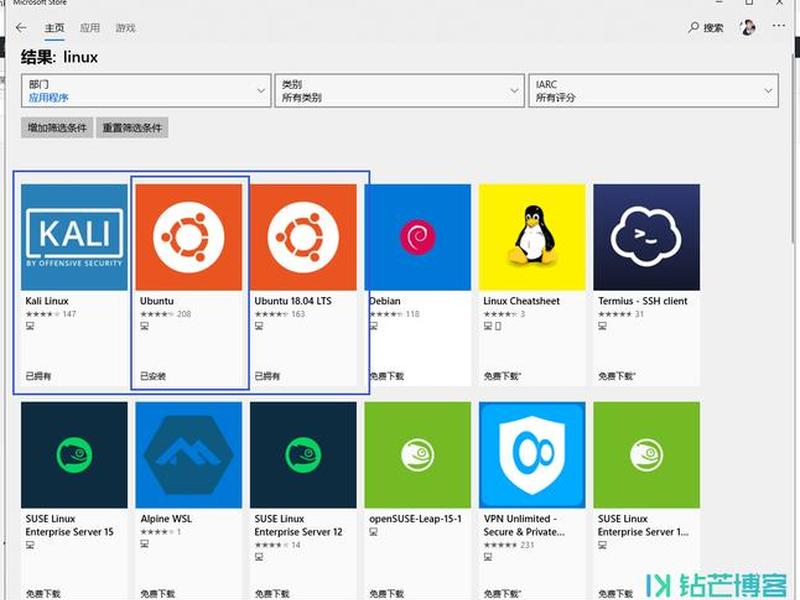Open the three-dot more menu
Screen dimensions: 800x600
779,26
